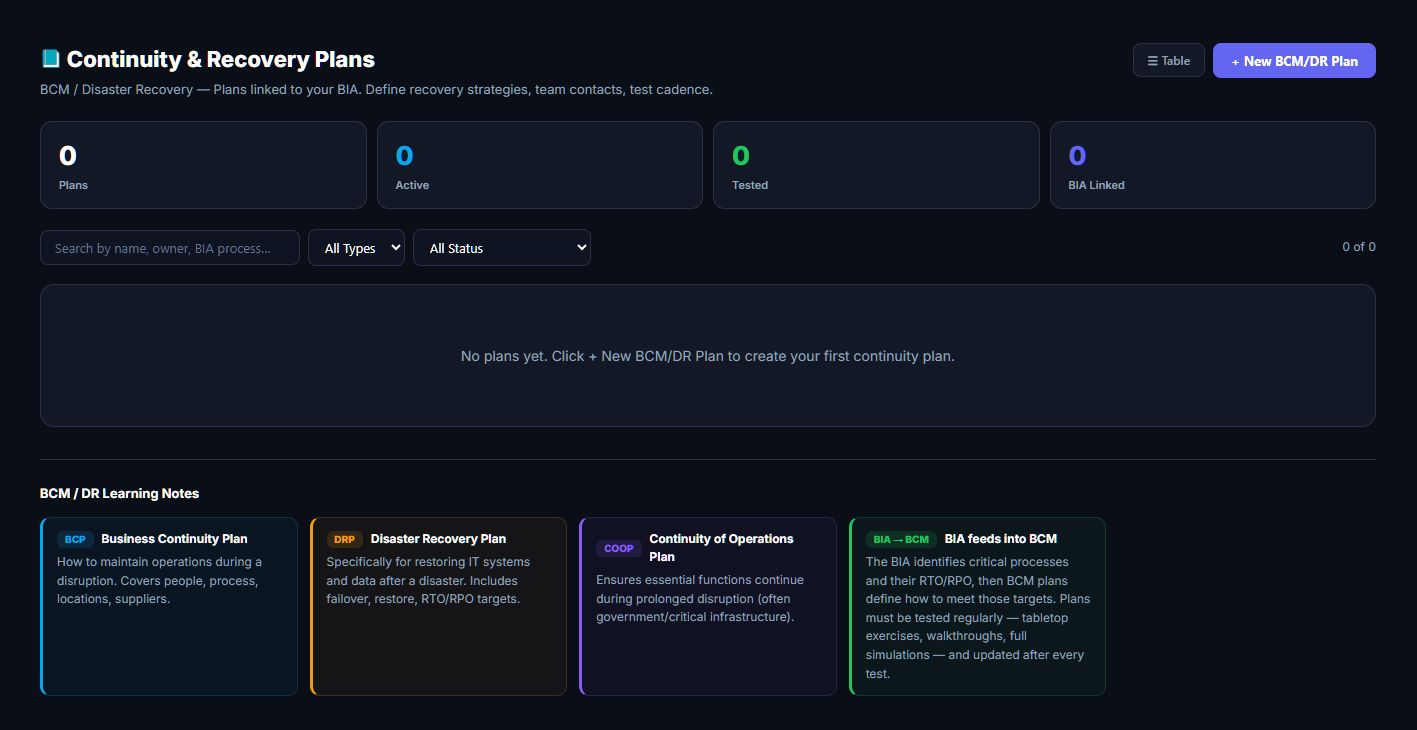Click the Active count card
The image size is (1417, 730).
540,165
